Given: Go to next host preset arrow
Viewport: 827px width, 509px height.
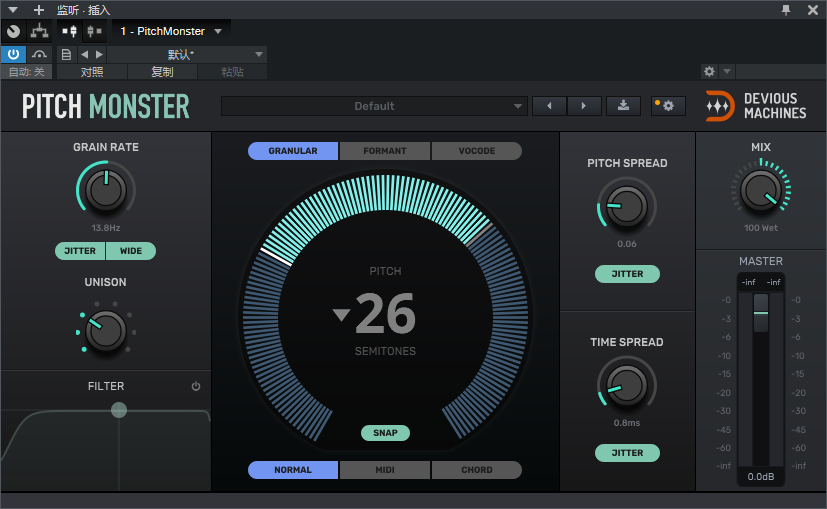Looking at the screenshot, I should pyautogui.click(x=99, y=54).
